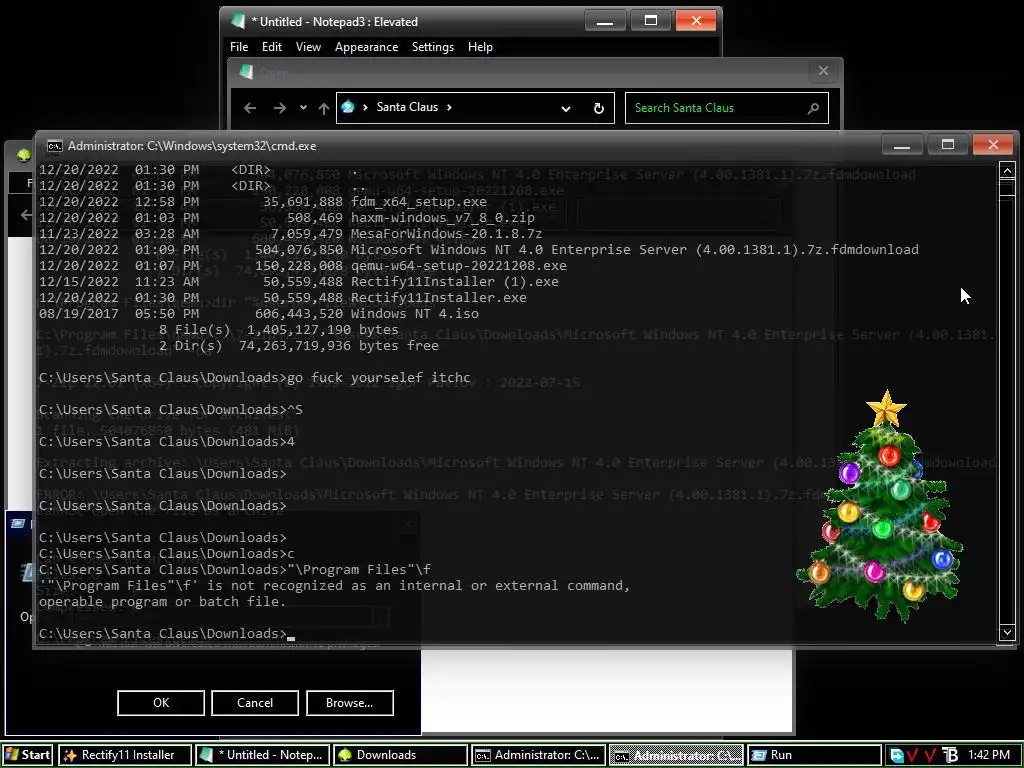Close the Open file dialog

(x=823, y=71)
